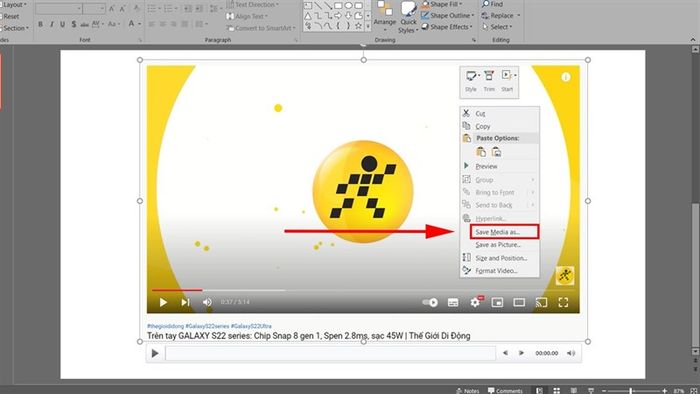Enter fullscreen with the YouTube fullscreen icon
This screenshot has width=700, height=394.
563,303
